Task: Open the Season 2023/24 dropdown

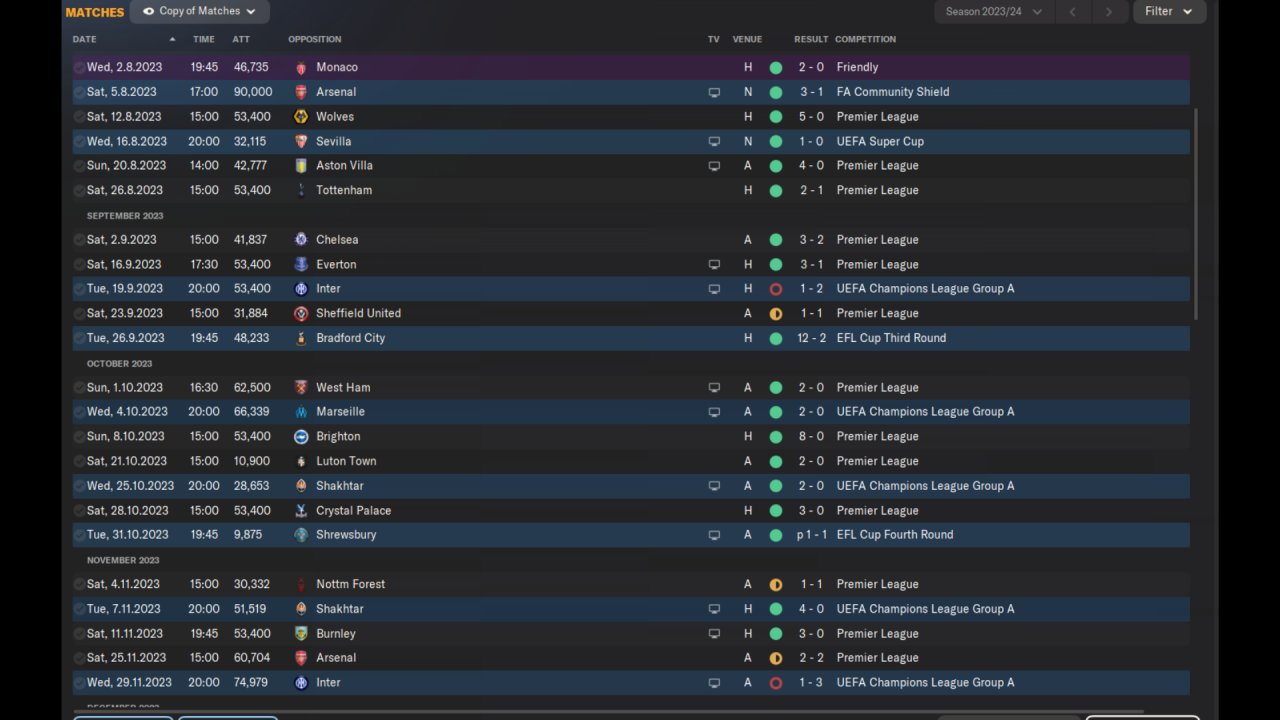Action: point(994,12)
